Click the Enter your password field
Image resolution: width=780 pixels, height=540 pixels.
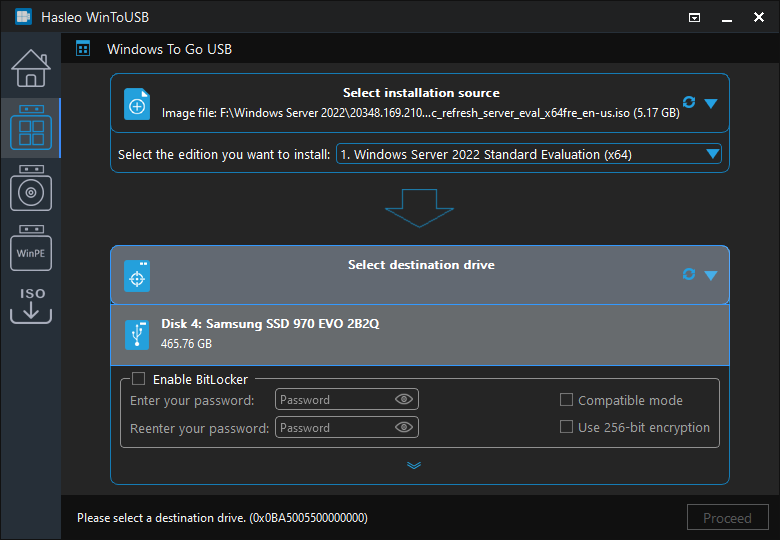333,400
